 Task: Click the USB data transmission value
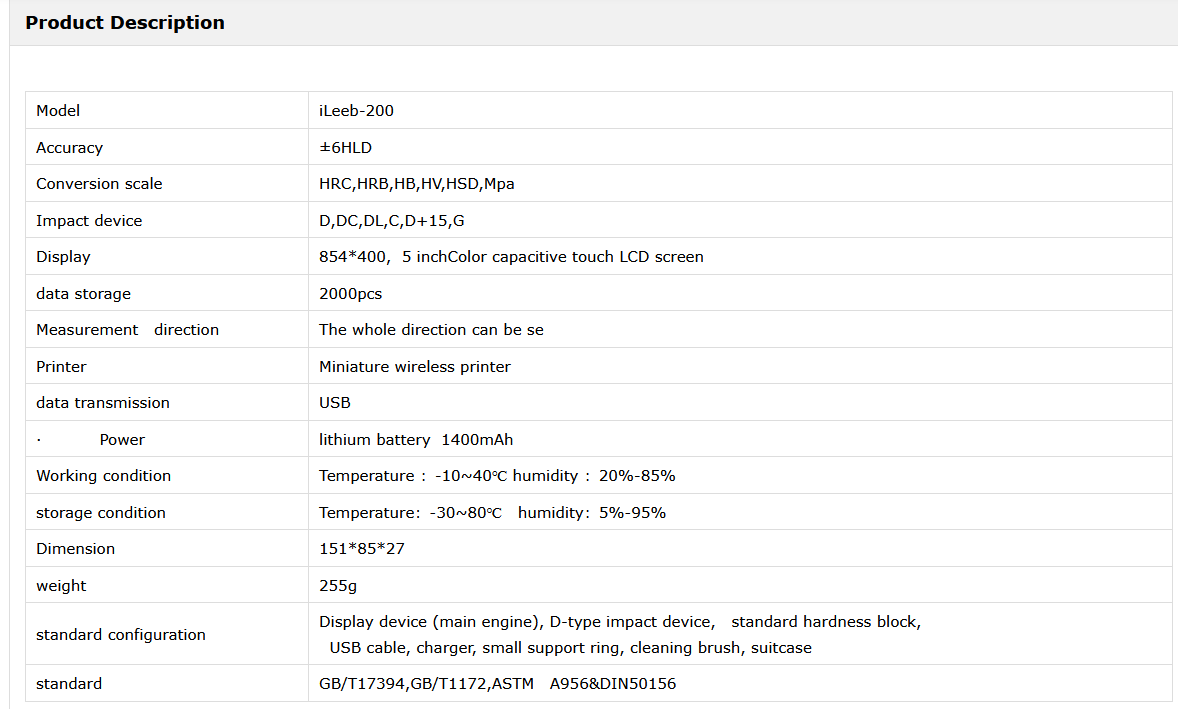335,403
